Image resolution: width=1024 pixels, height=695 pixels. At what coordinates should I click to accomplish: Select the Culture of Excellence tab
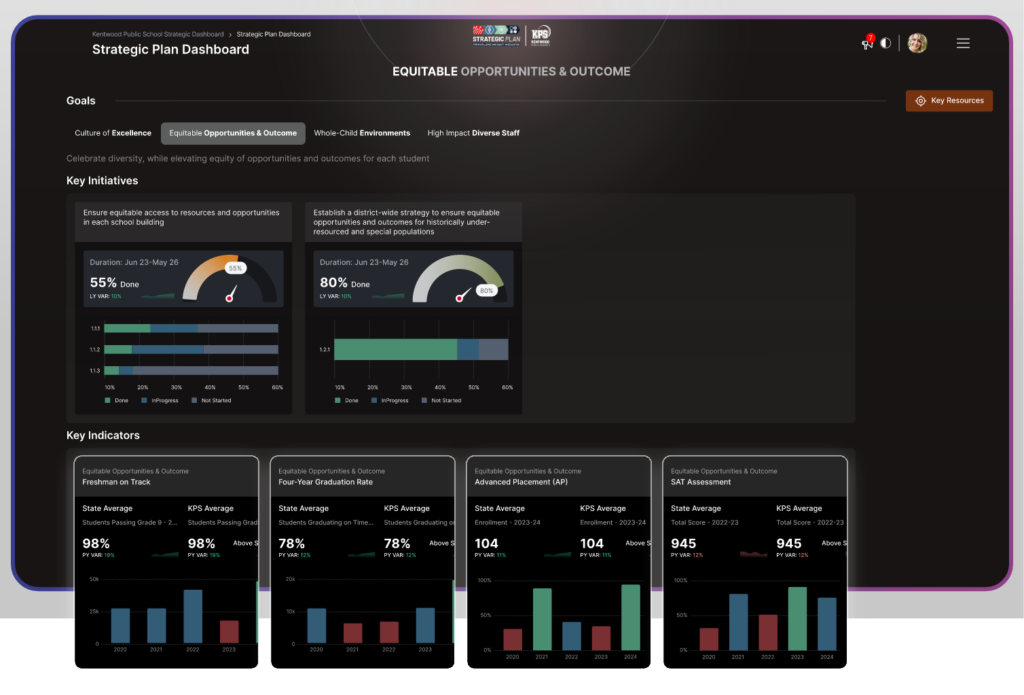coord(113,133)
